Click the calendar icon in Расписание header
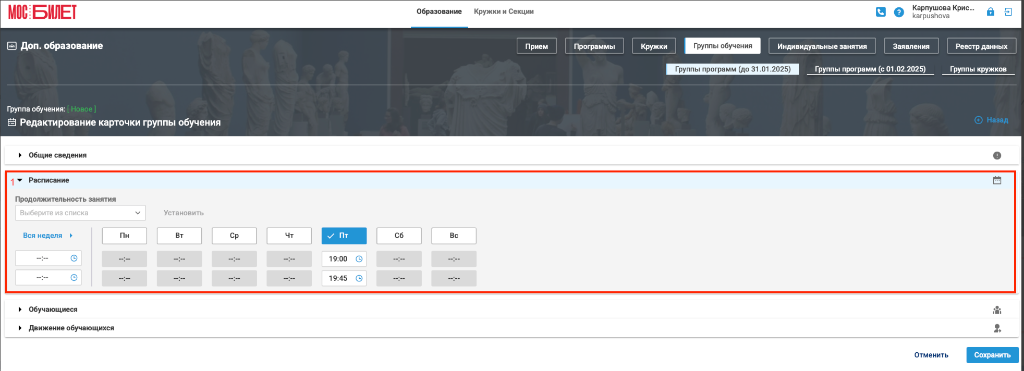The image size is (1024, 371). 997,180
